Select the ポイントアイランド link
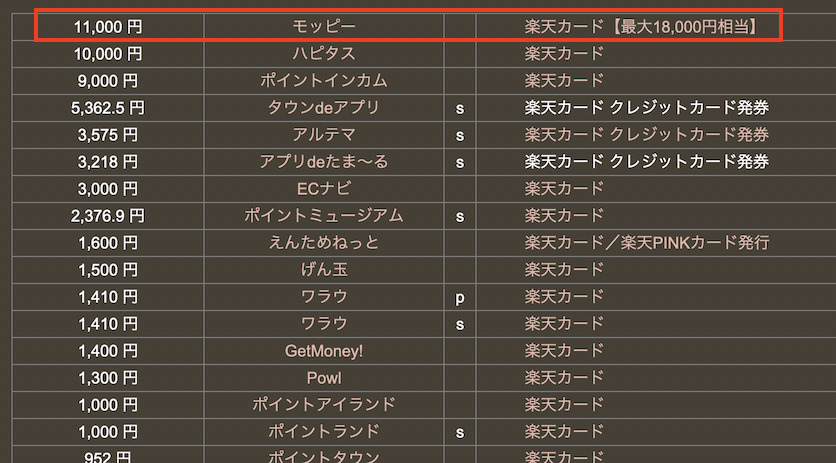This screenshot has width=836, height=463. (x=324, y=405)
